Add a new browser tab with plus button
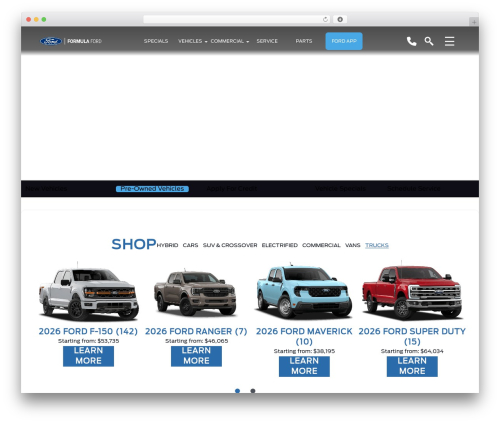The image size is (500, 423). pyautogui.click(x=474, y=22)
